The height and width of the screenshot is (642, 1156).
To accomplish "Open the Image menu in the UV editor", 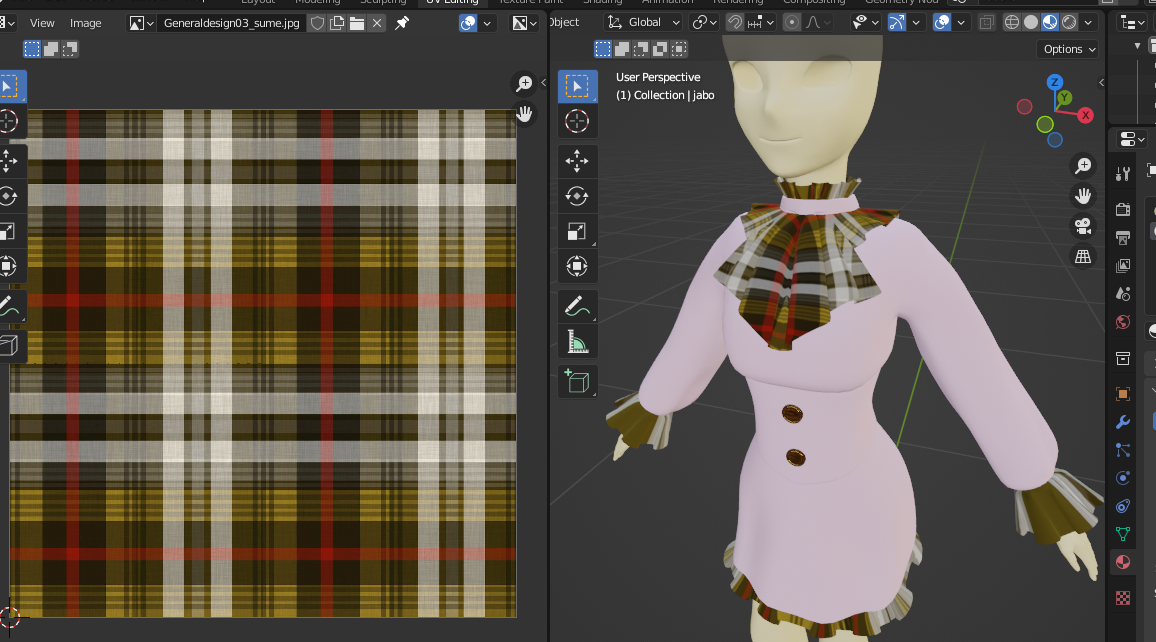I will (86, 23).
